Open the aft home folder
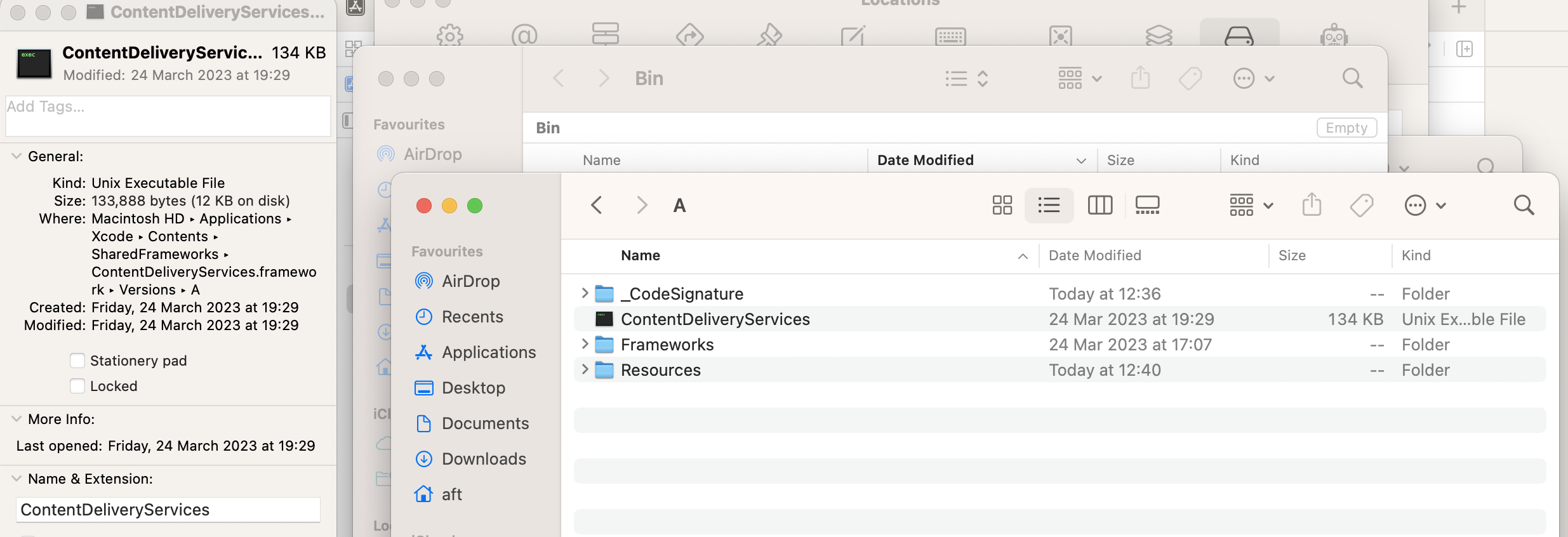 click(451, 494)
